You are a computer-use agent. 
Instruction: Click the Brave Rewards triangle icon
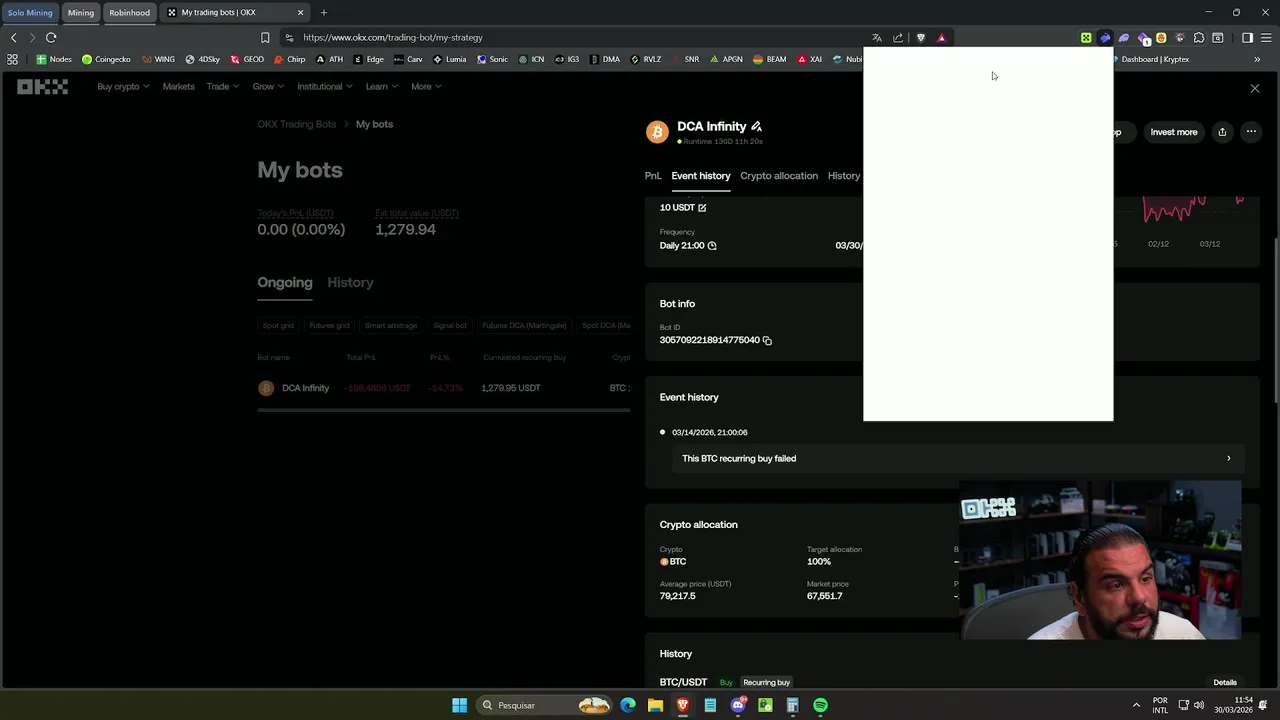pos(941,38)
